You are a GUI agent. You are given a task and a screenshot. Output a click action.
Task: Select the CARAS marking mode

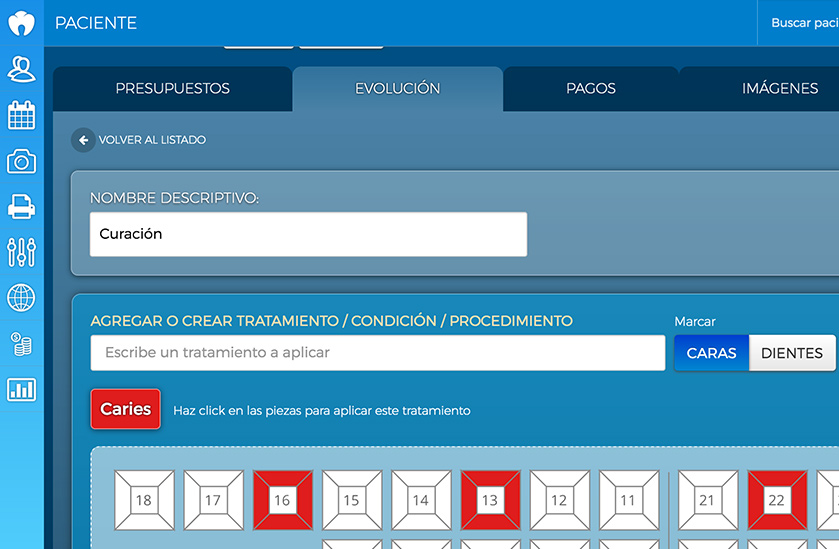pos(711,353)
